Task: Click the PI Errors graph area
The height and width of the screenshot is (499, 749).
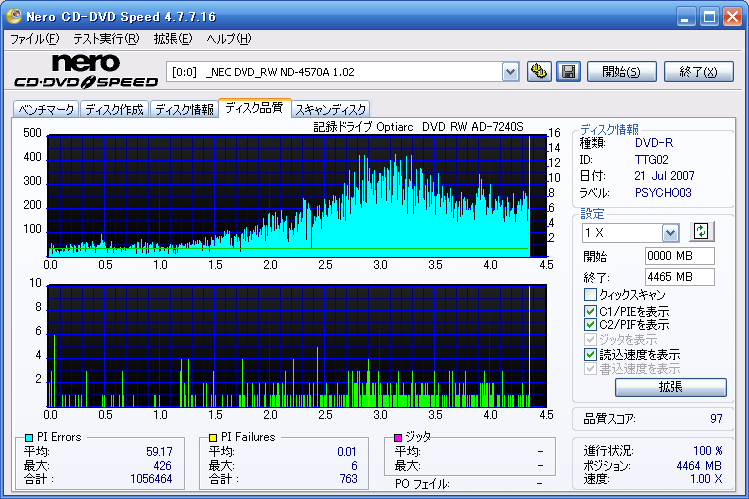Action: coord(297,196)
